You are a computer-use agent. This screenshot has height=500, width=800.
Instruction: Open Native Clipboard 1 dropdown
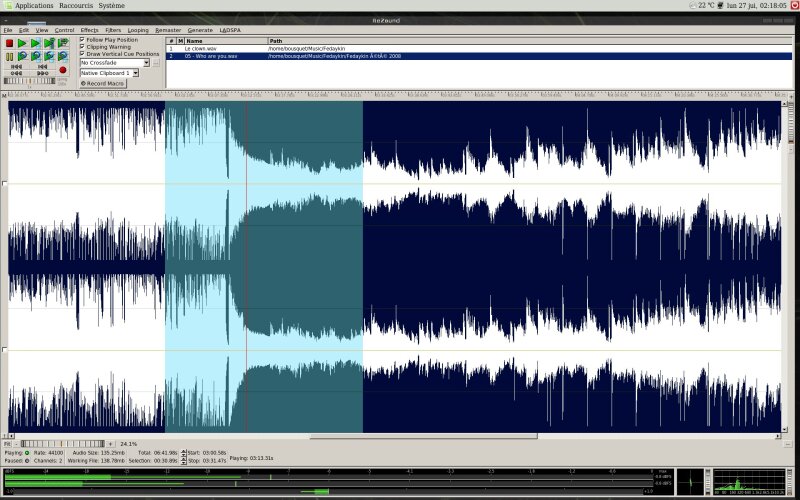point(109,73)
